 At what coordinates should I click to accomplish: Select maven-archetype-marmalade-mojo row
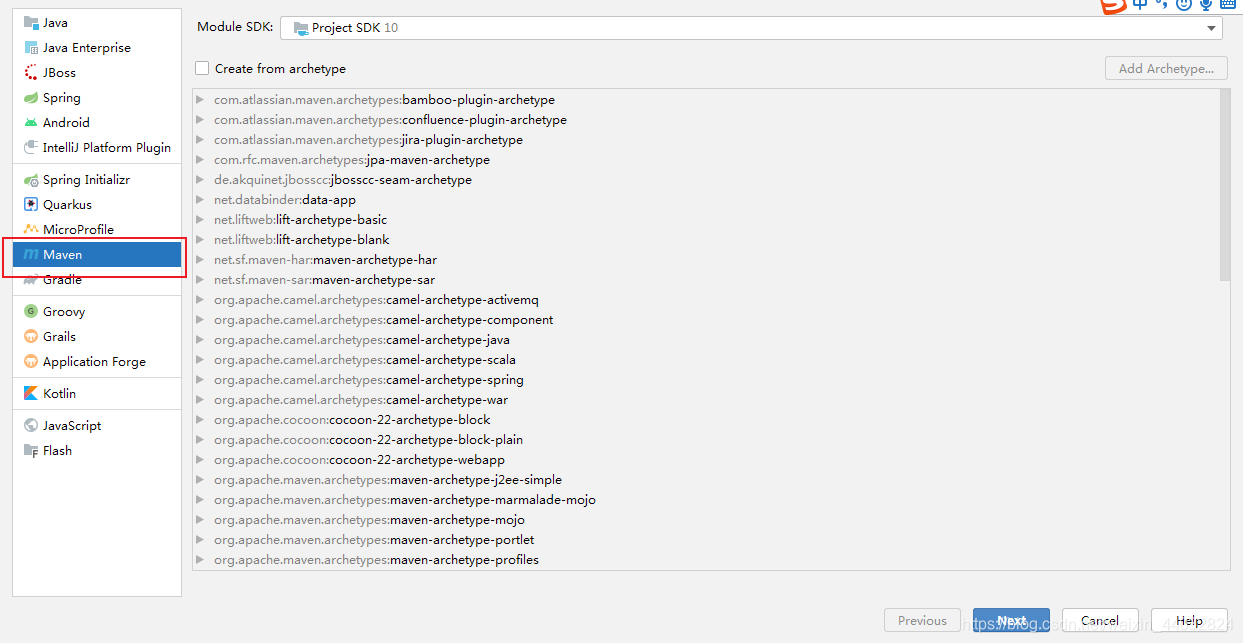[706, 500]
